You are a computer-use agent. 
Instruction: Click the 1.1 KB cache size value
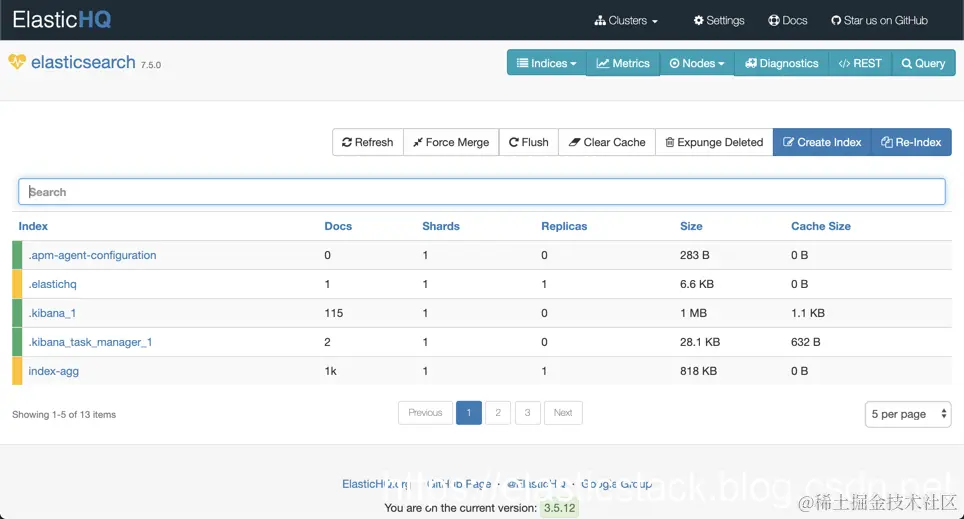[808, 313]
